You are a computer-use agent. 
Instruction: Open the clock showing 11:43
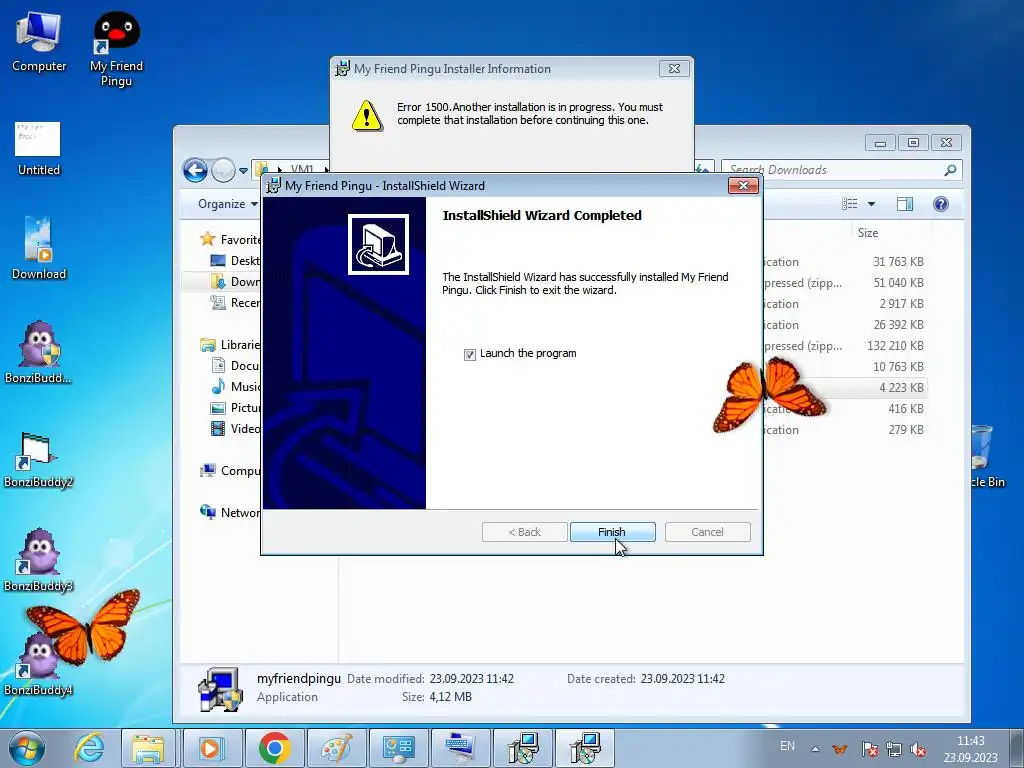click(x=970, y=749)
